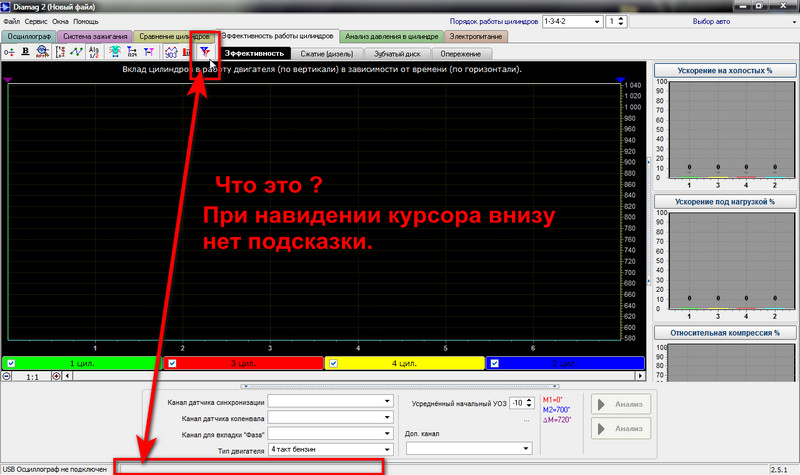This screenshot has width=800, height=475.
Task: Click the 903 chart toolbar icon
Action: point(171,52)
